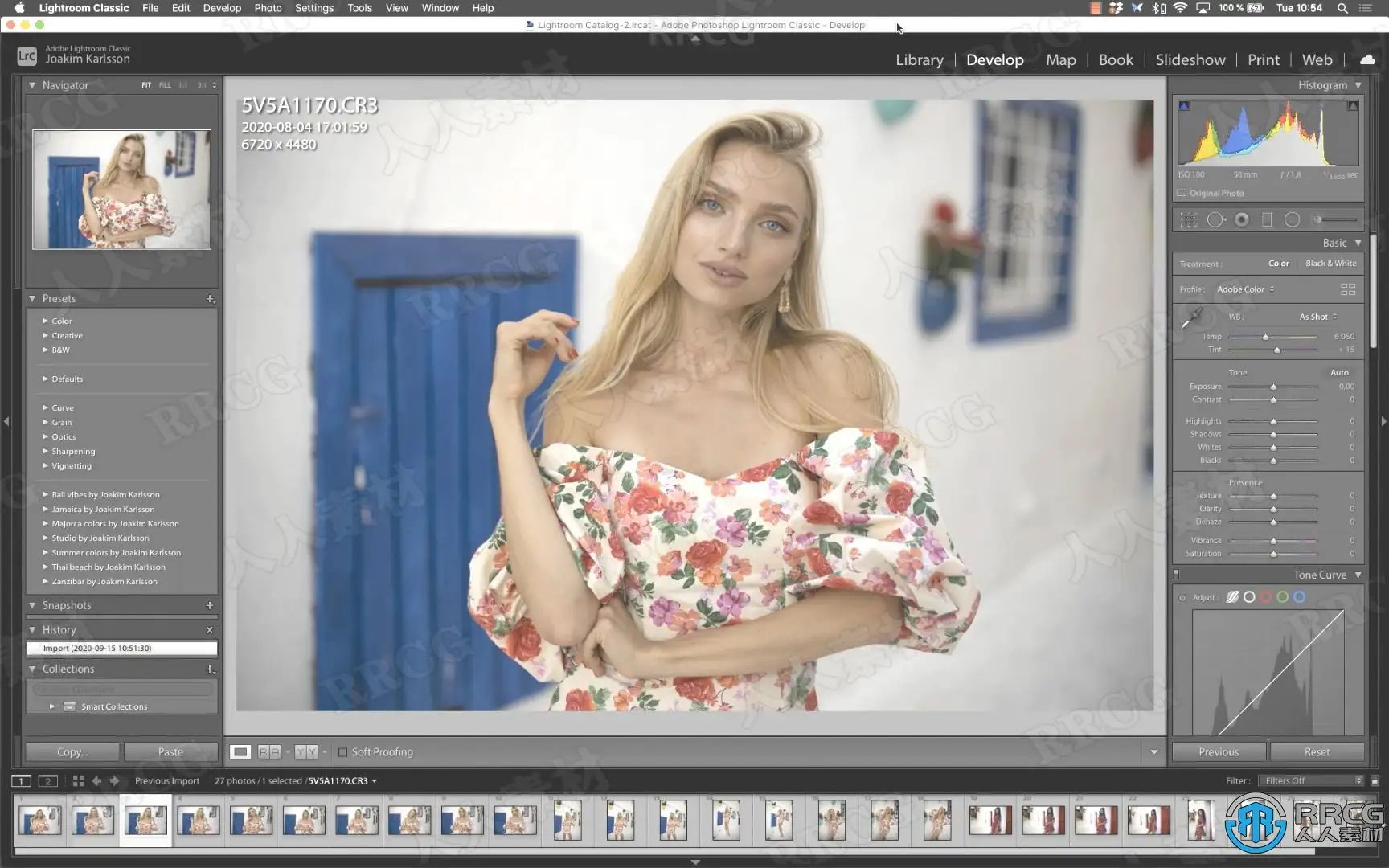This screenshot has width=1389, height=868.
Task: Open the Photo menu
Action: pyautogui.click(x=268, y=8)
